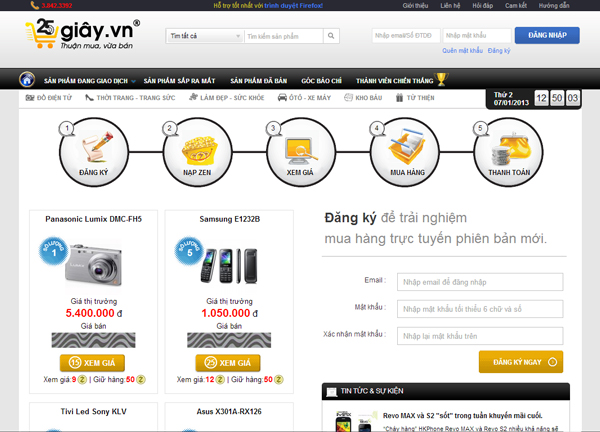Focus the registration Mật khẩu field
The image size is (600, 432).
(x=480, y=309)
